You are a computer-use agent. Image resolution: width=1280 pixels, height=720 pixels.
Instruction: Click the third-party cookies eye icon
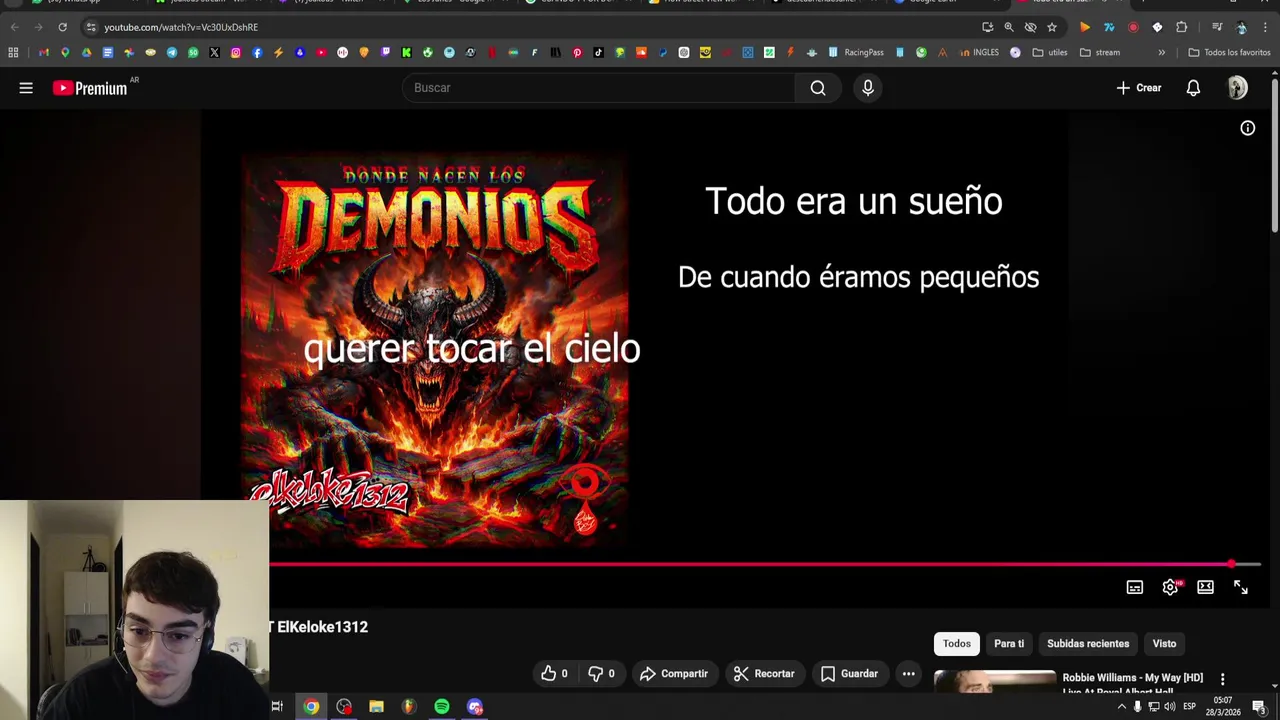click(1030, 27)
